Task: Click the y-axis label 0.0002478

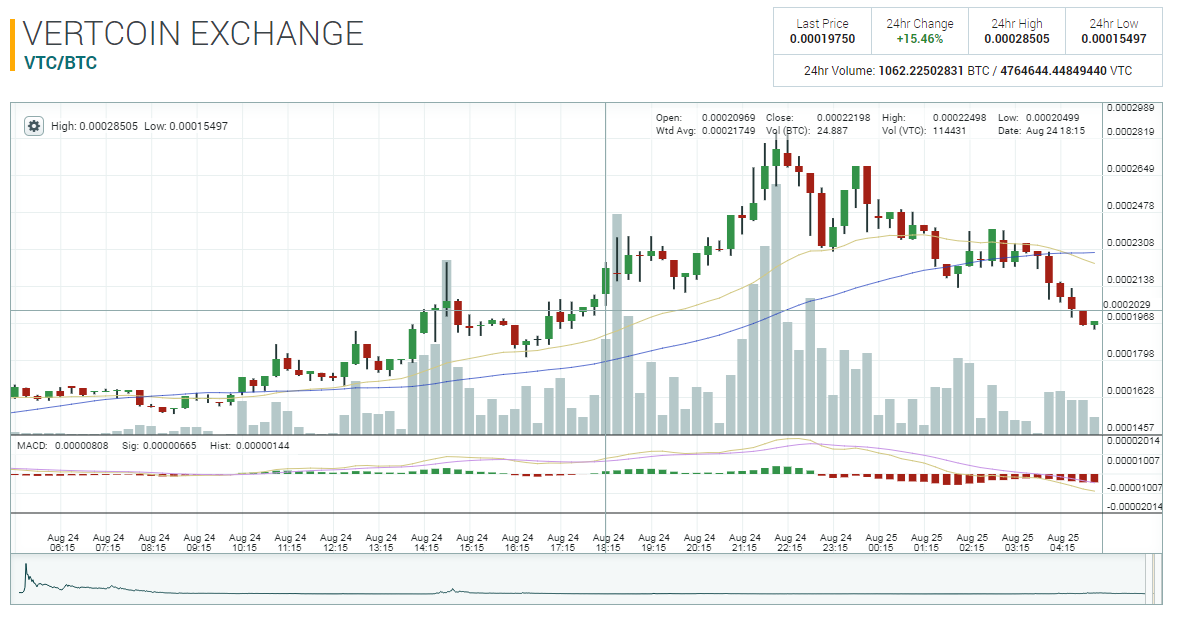Action: click(1130, 205)
